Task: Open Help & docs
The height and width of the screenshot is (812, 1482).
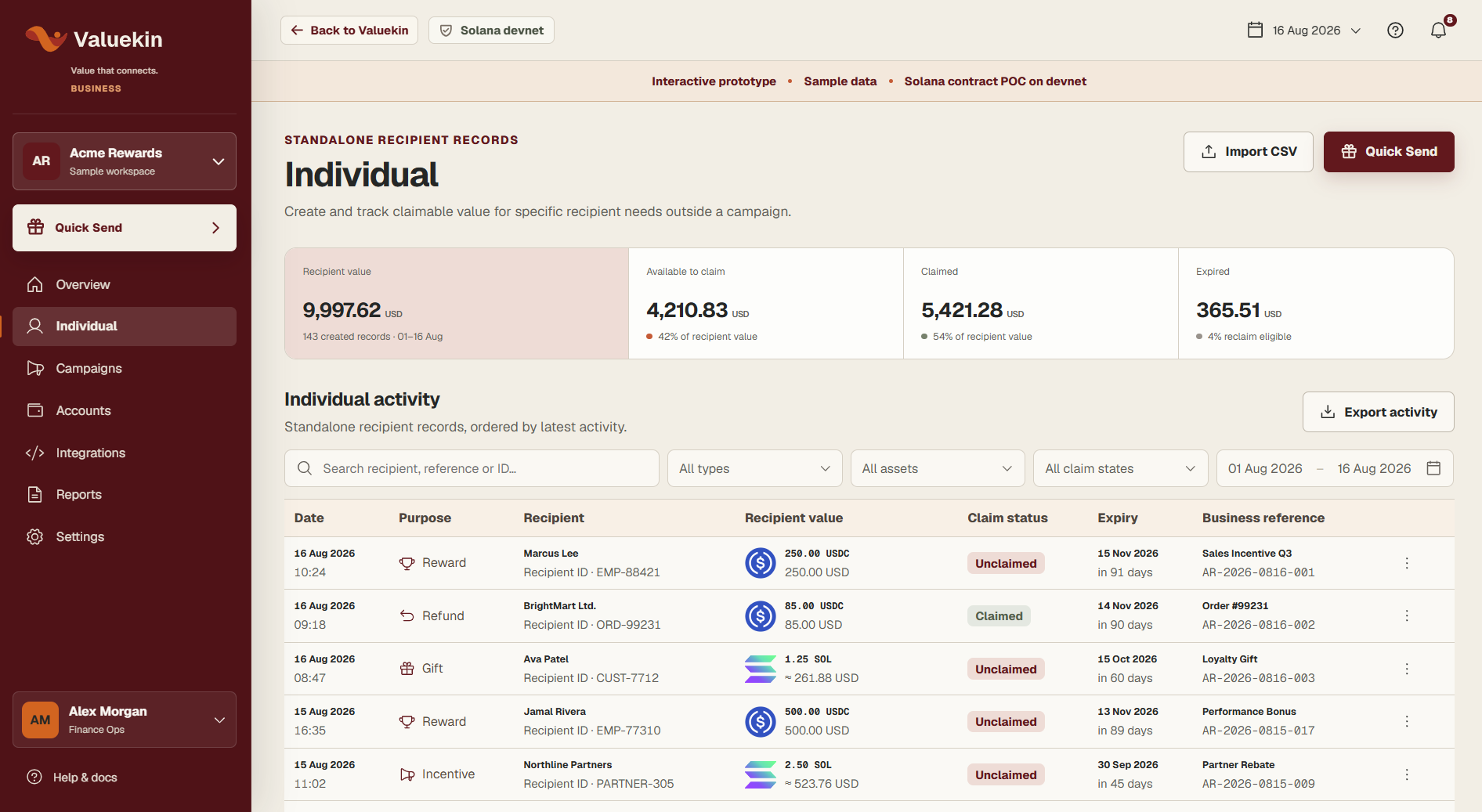Action: point(72,777)
